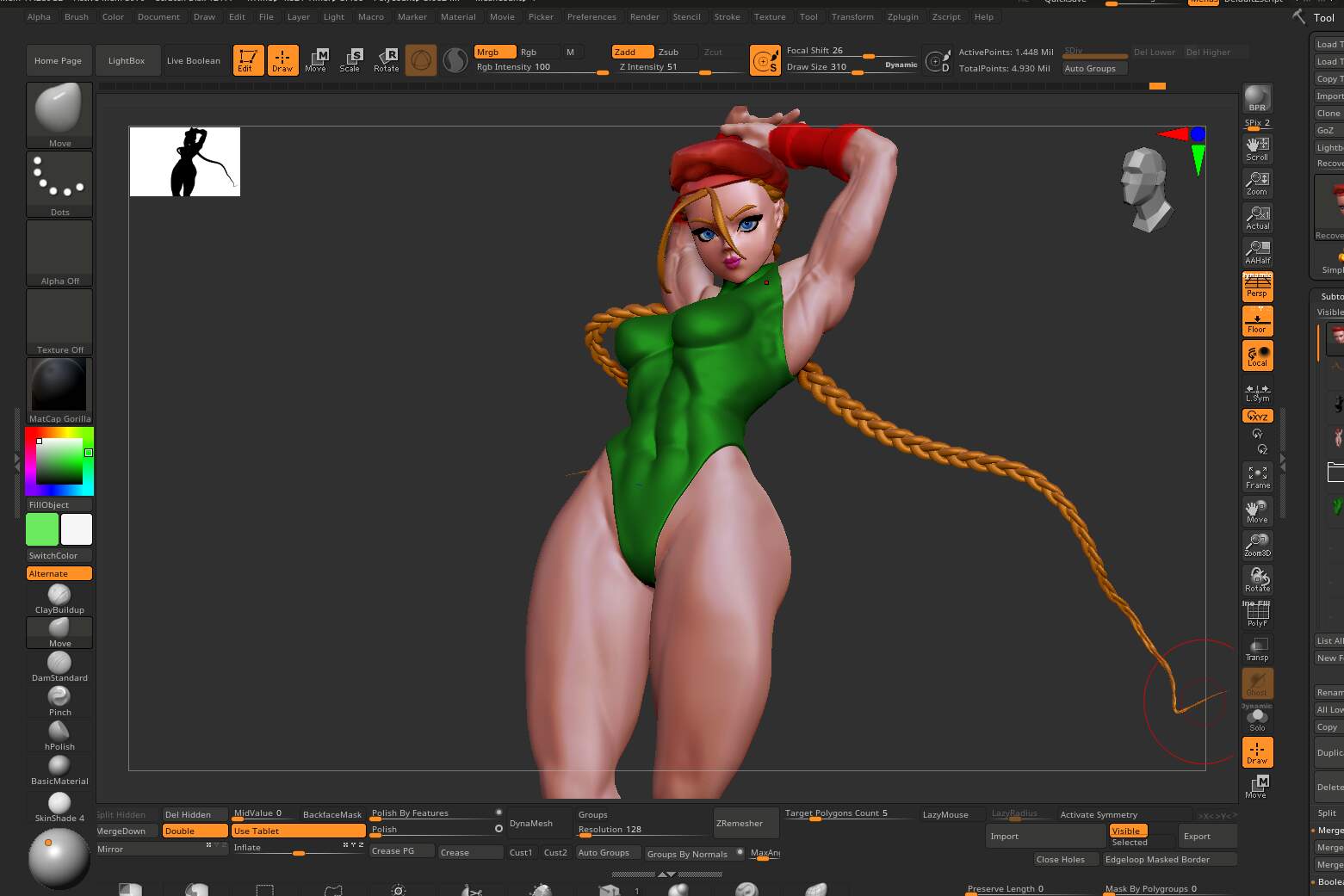This screenshot has width=1344, height=896.
Task: Click the Edgeloop Masked Border button
Action: click(1170, 859)
